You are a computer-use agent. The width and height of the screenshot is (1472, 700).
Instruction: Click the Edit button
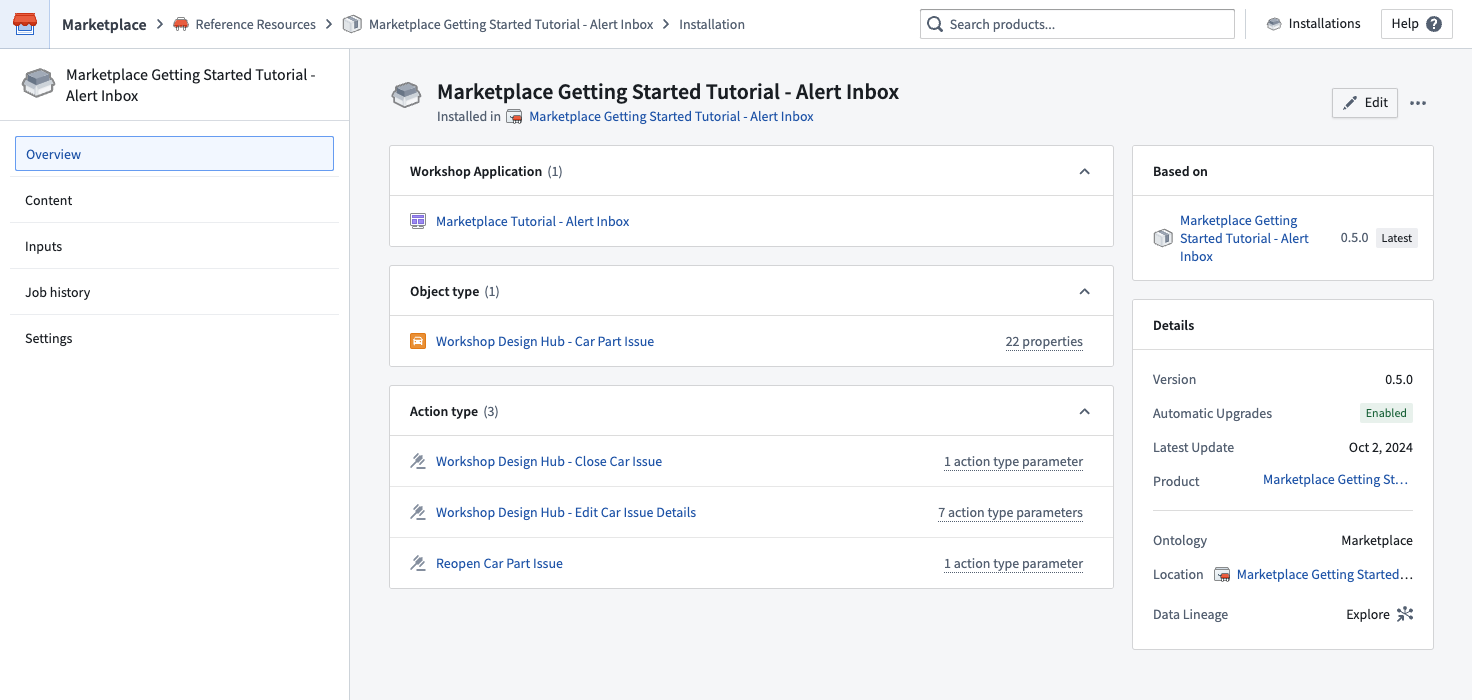tap(1365, 103)
